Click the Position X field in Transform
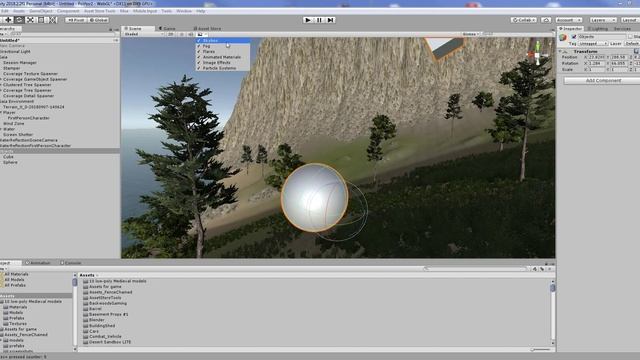This screenshot has width=640, height=360. pos(597,58)
